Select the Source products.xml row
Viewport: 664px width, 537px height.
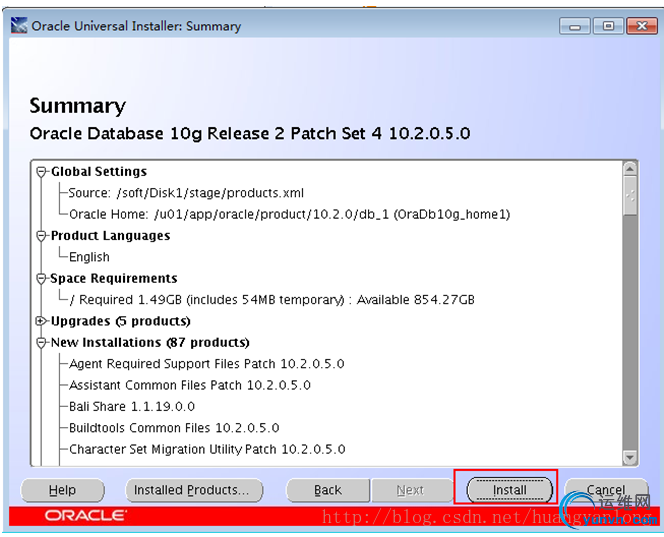point(186,193)
